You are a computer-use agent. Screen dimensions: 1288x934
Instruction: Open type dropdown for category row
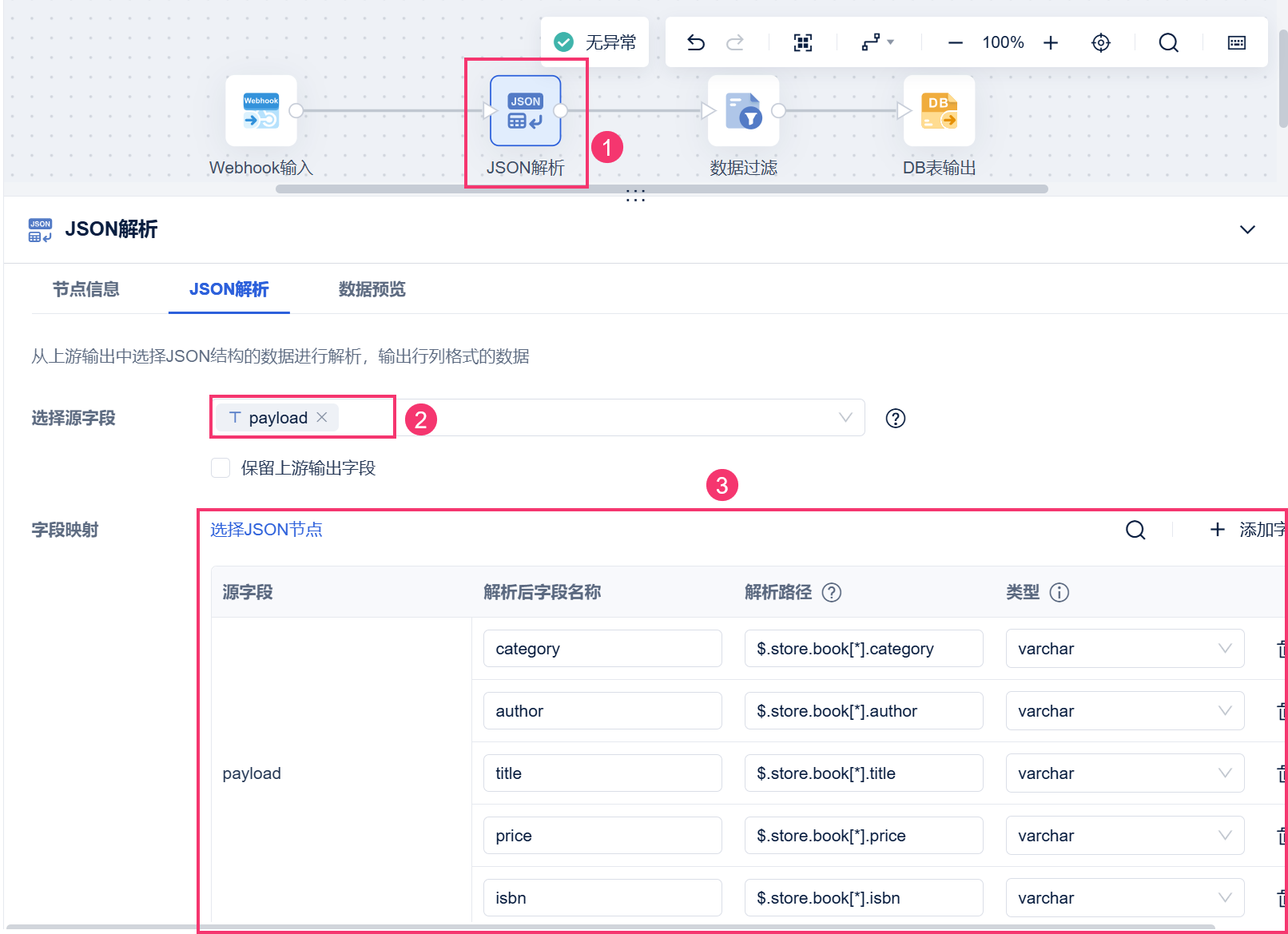1124,649
